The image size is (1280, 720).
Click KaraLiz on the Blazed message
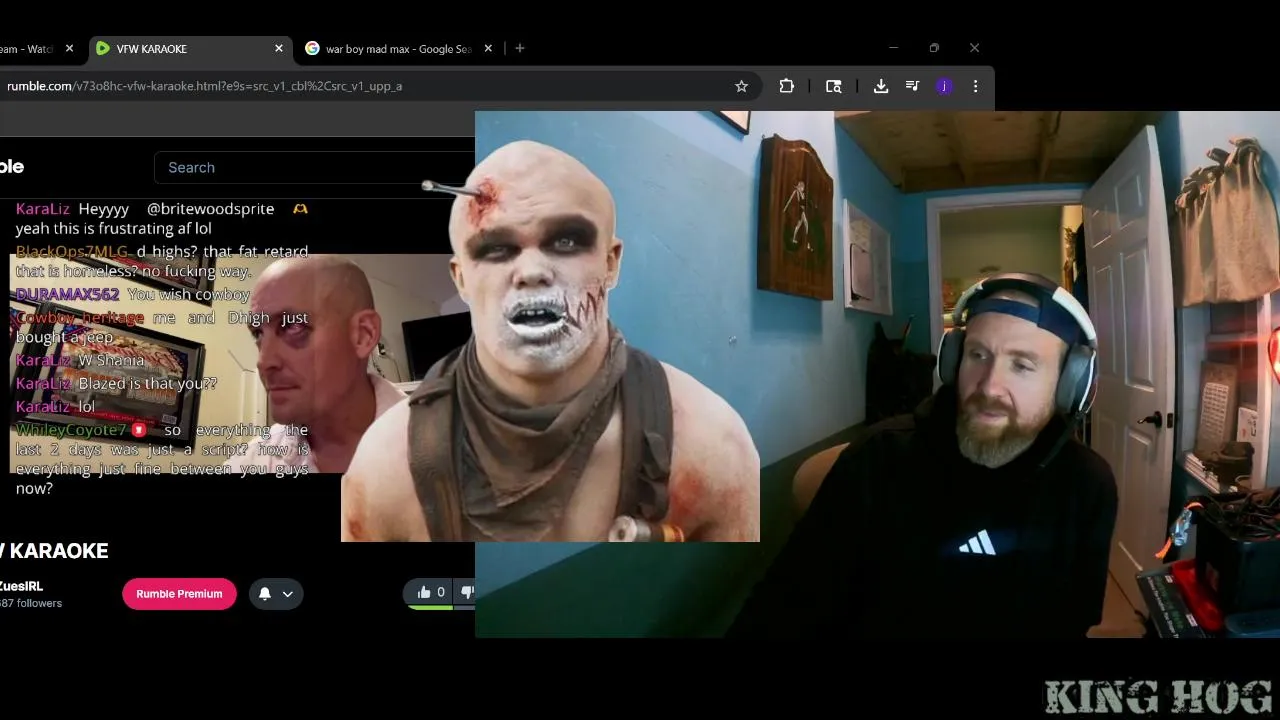[43, 383]
